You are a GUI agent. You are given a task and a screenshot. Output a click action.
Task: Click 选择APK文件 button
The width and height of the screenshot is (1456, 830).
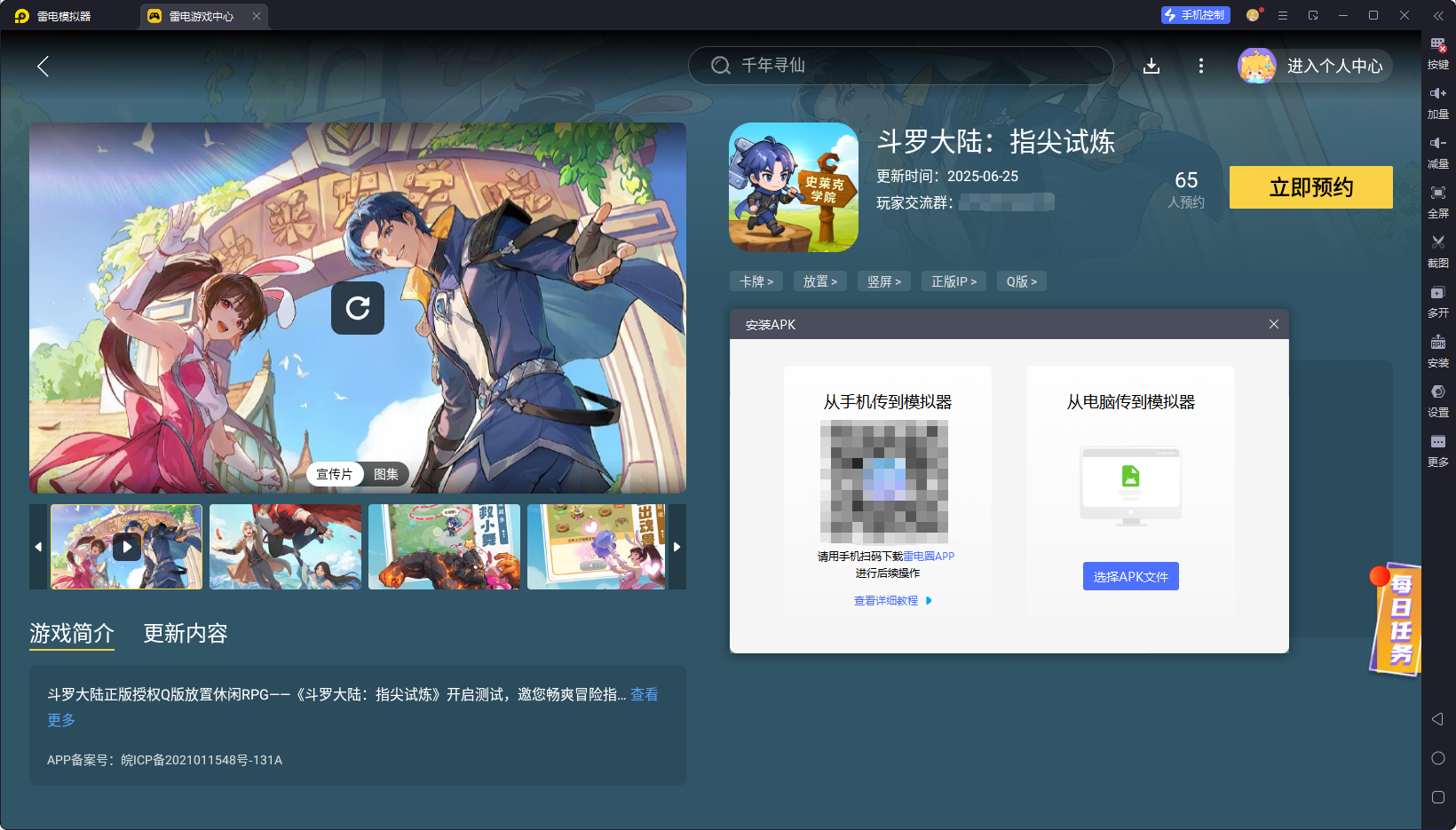pos(1131,576)
